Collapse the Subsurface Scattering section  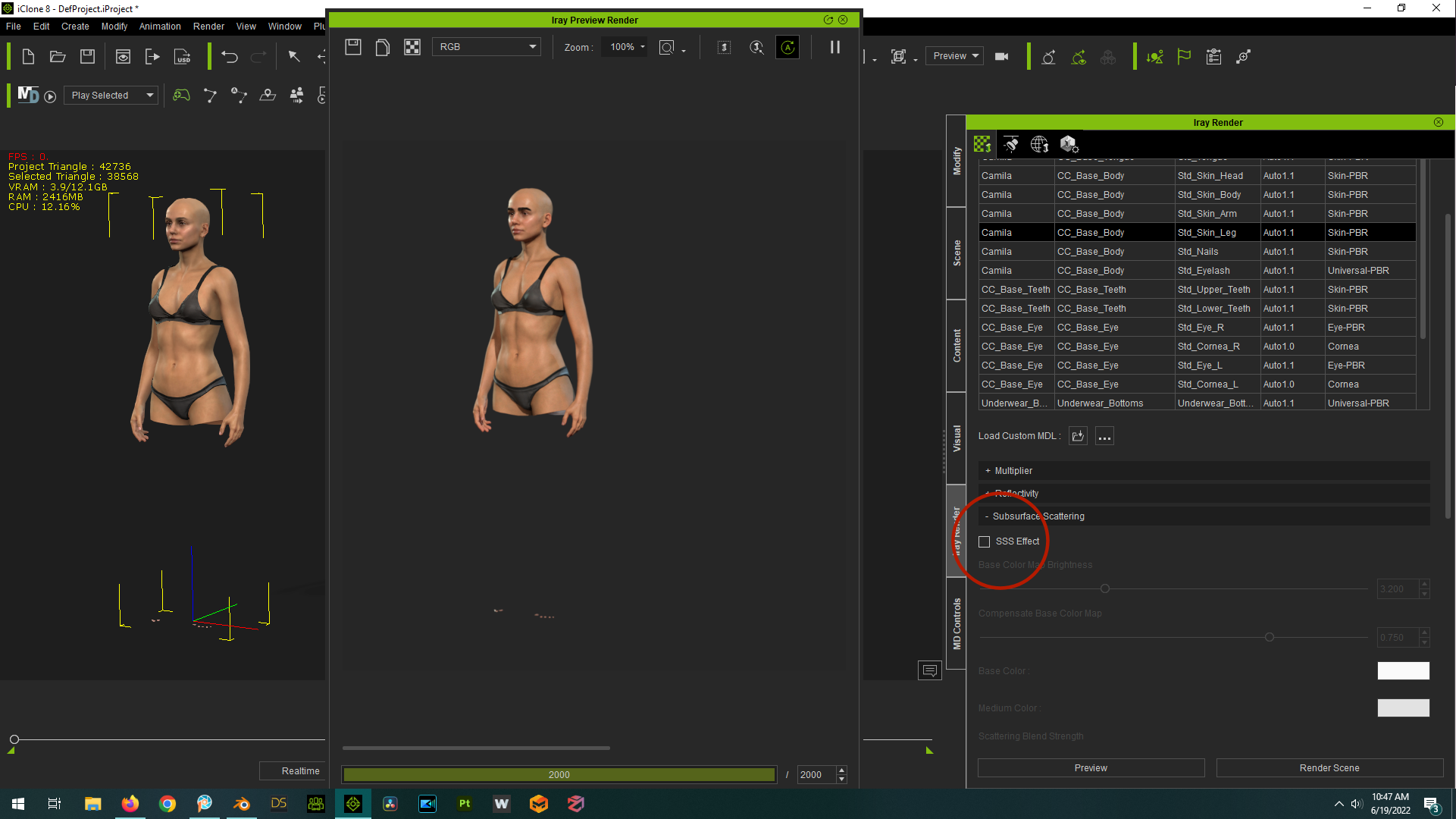[1204, 516]
